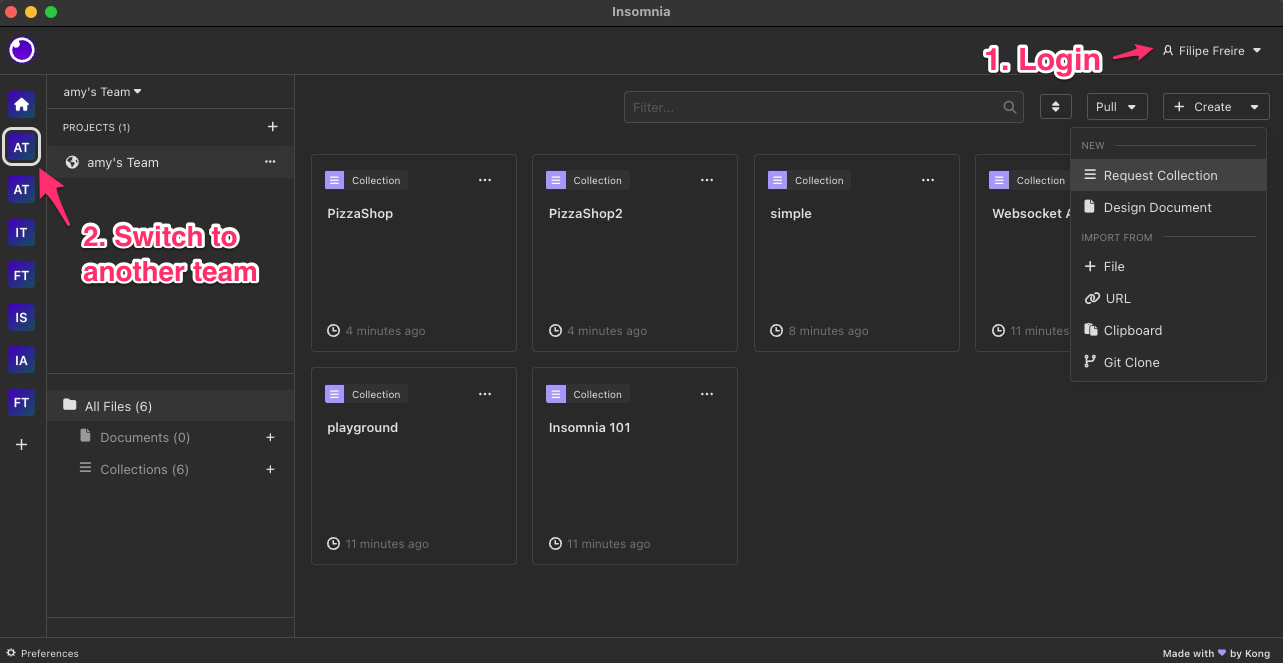Open the Pull dropdown
Viewport: 1283px width, 663px height.
(x=1116, y=107)
